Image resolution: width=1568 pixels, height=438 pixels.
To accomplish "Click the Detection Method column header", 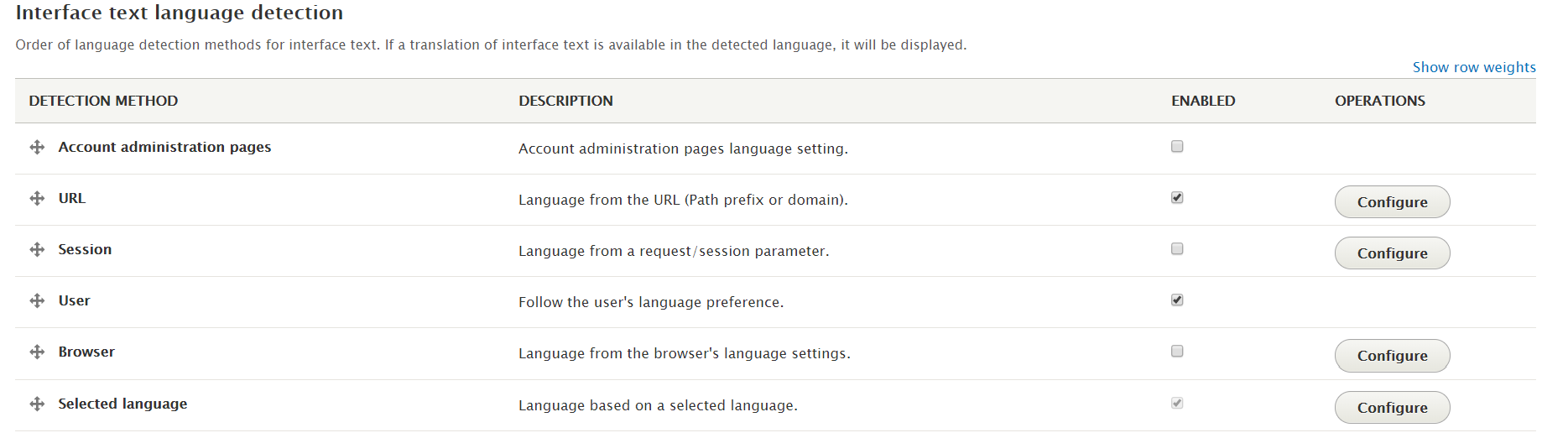I will pos(103,101).
